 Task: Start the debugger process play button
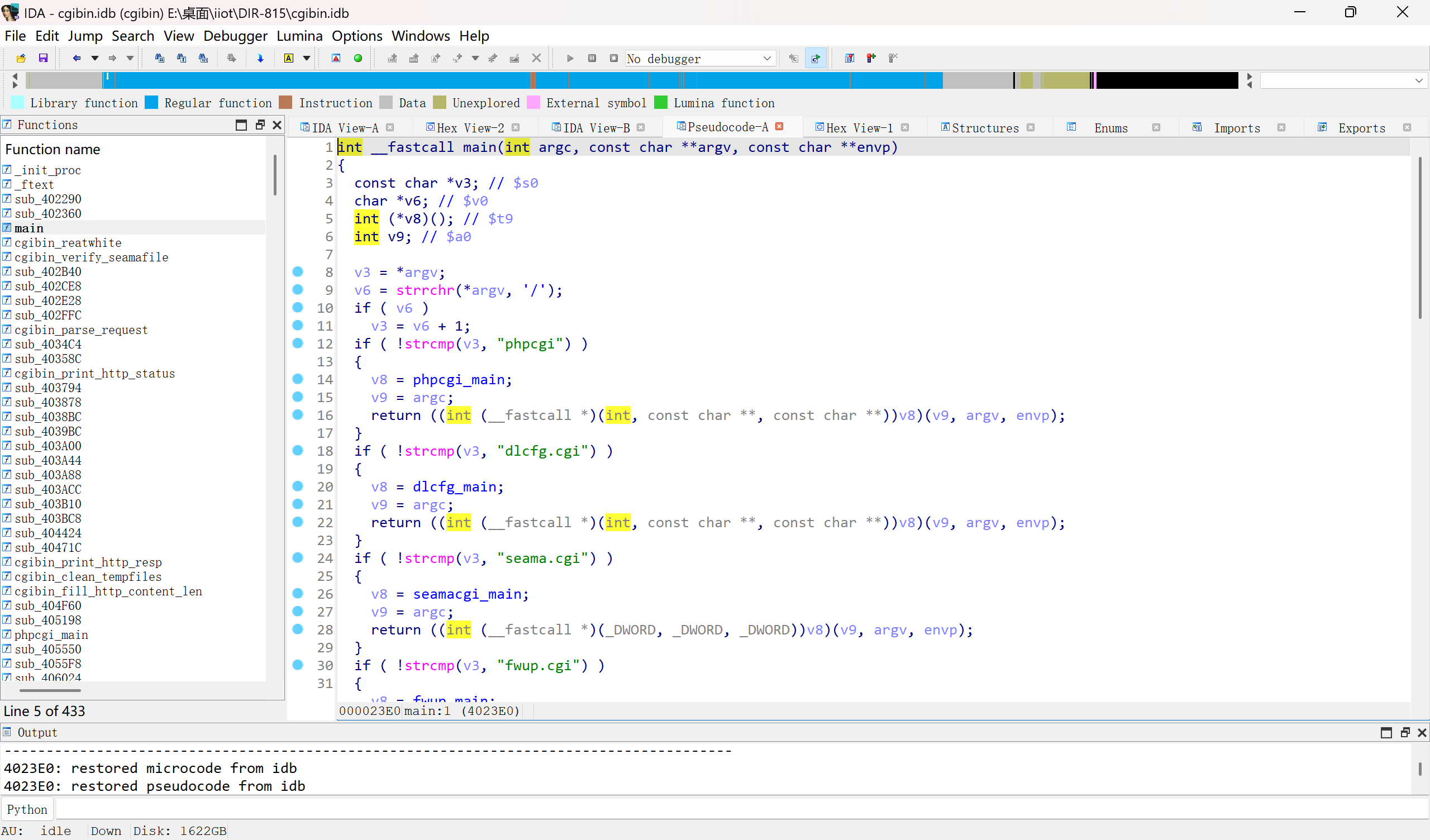coord(570,58)
